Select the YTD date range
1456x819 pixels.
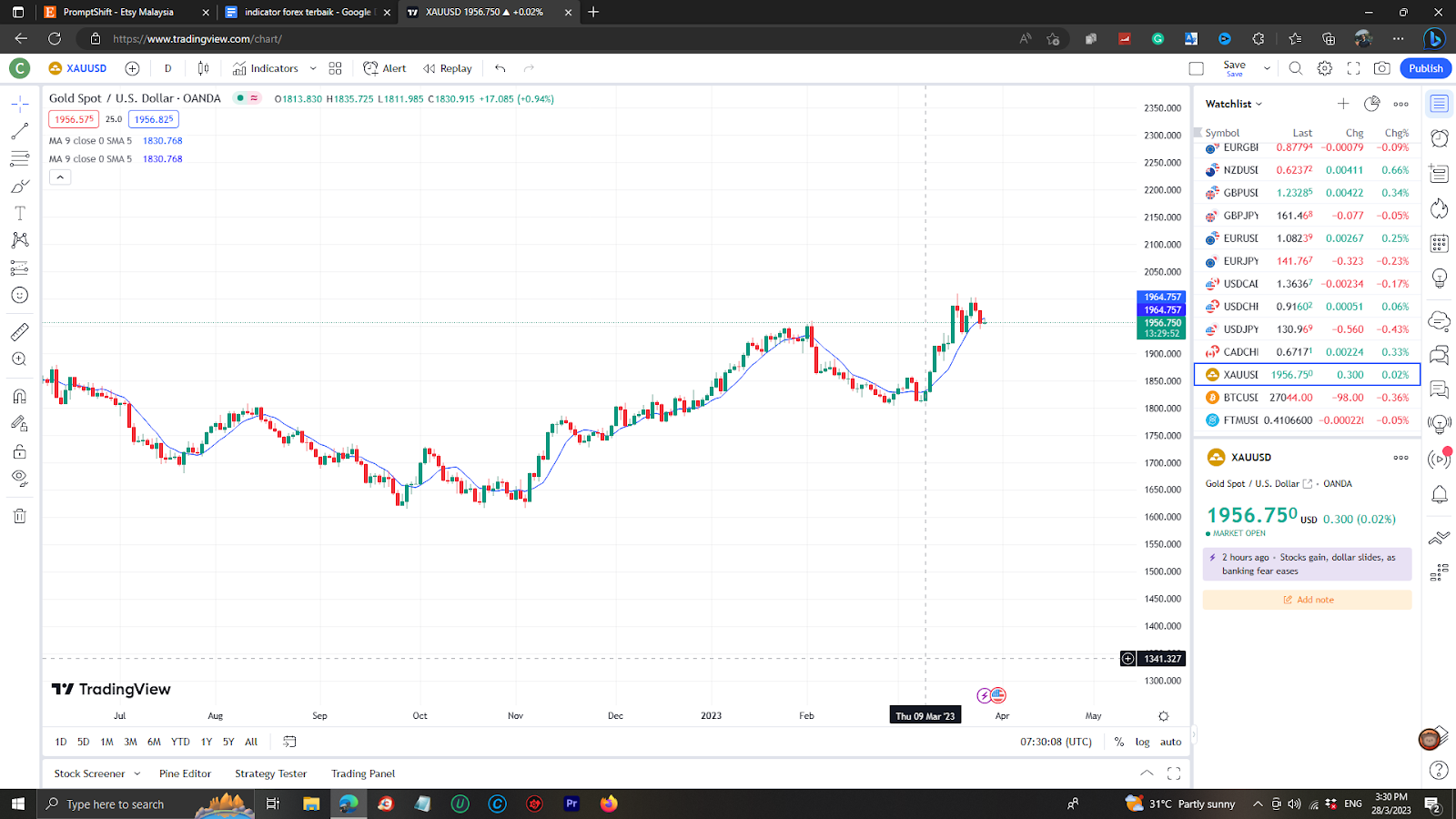coord(180,742)
